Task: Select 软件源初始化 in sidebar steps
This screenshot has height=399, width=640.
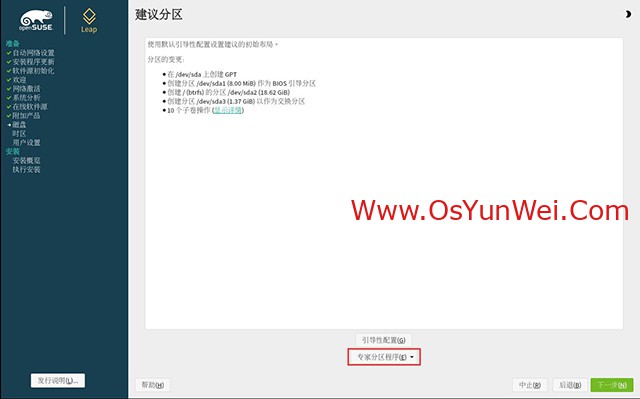Action: (33, 71)
